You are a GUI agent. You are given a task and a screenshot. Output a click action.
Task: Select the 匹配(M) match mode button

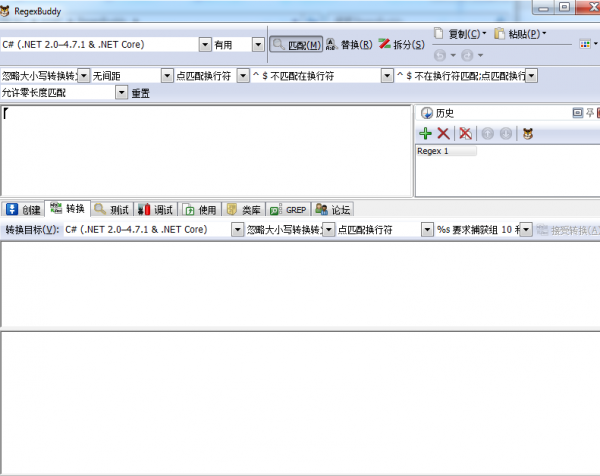click(x=296, y=45)
